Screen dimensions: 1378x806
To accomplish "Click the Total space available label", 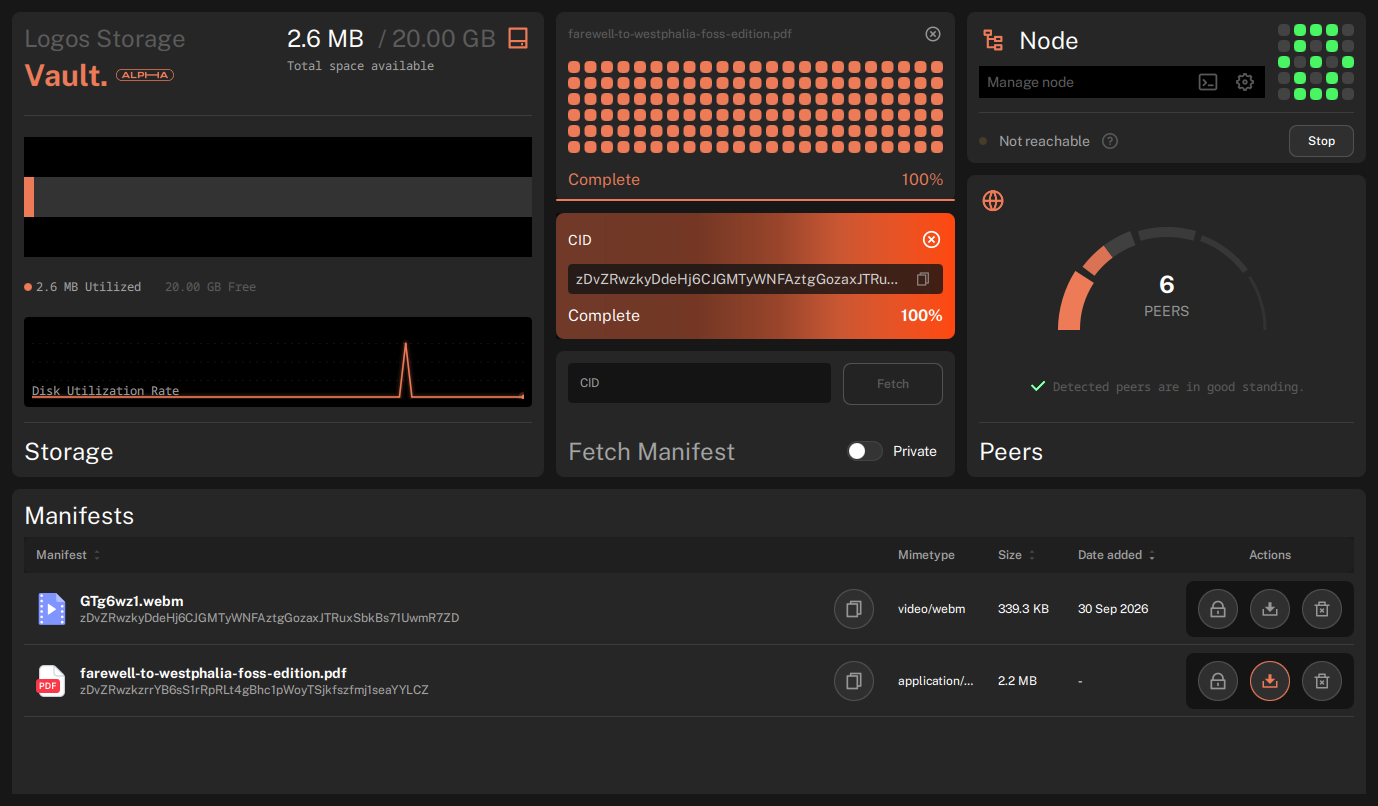I will [x=360, y=66].
